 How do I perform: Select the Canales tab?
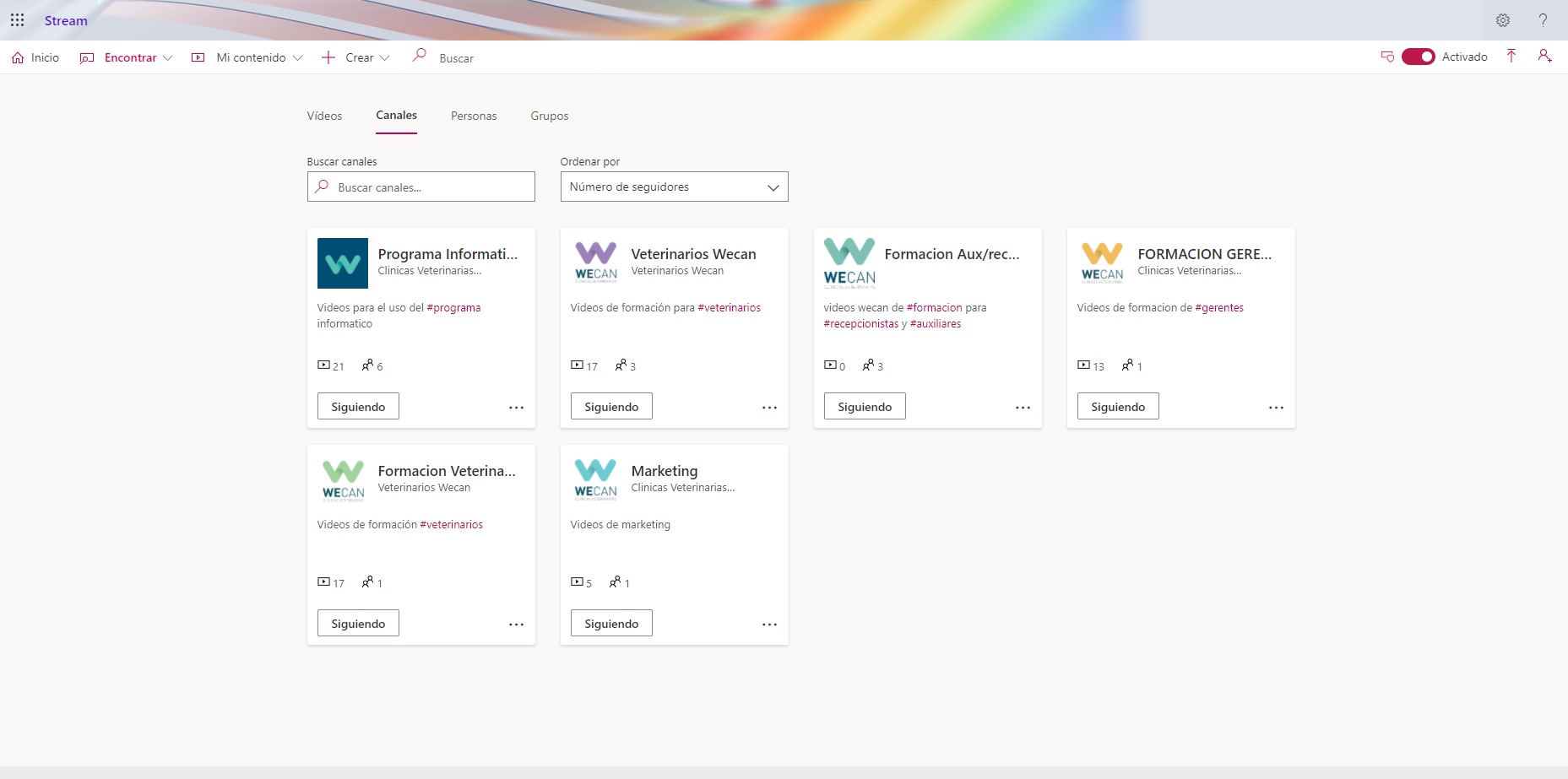point(396,115)
